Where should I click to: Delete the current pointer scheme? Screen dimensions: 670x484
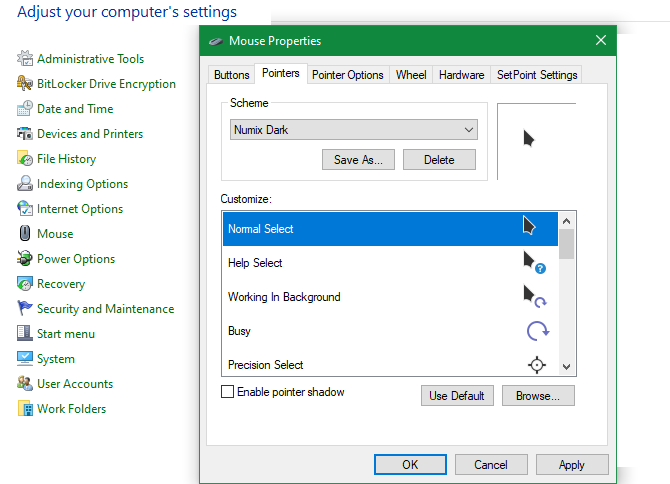439,159
